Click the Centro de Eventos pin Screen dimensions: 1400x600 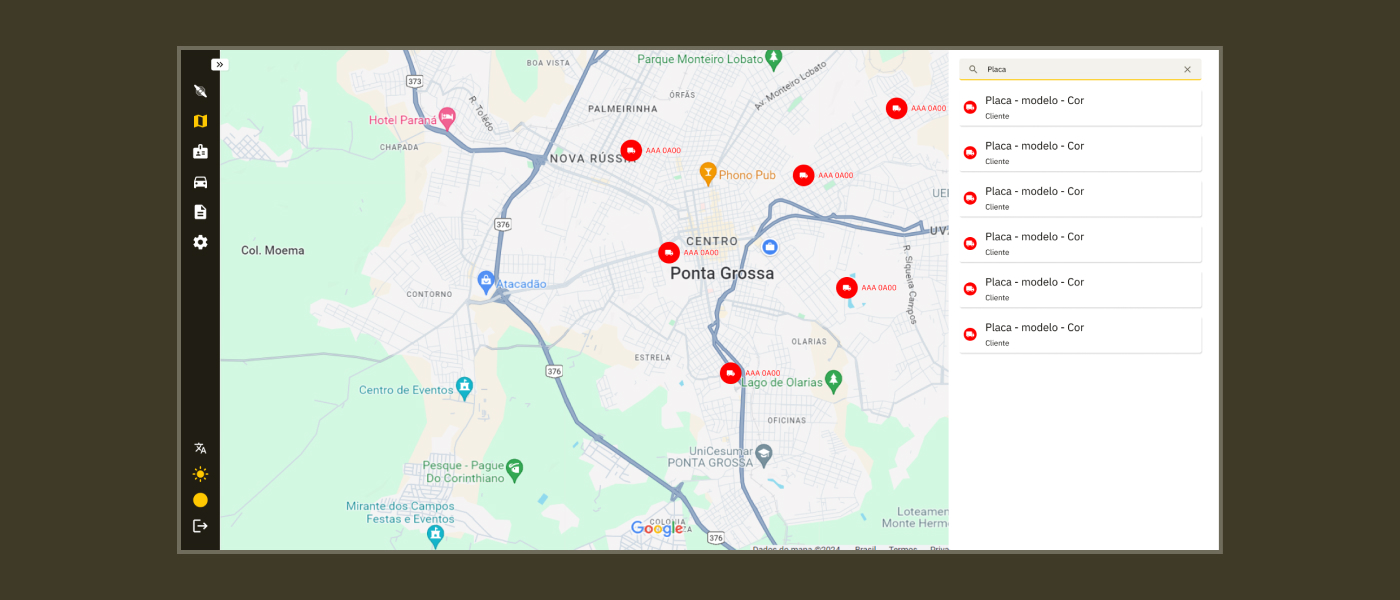point(464,387)
